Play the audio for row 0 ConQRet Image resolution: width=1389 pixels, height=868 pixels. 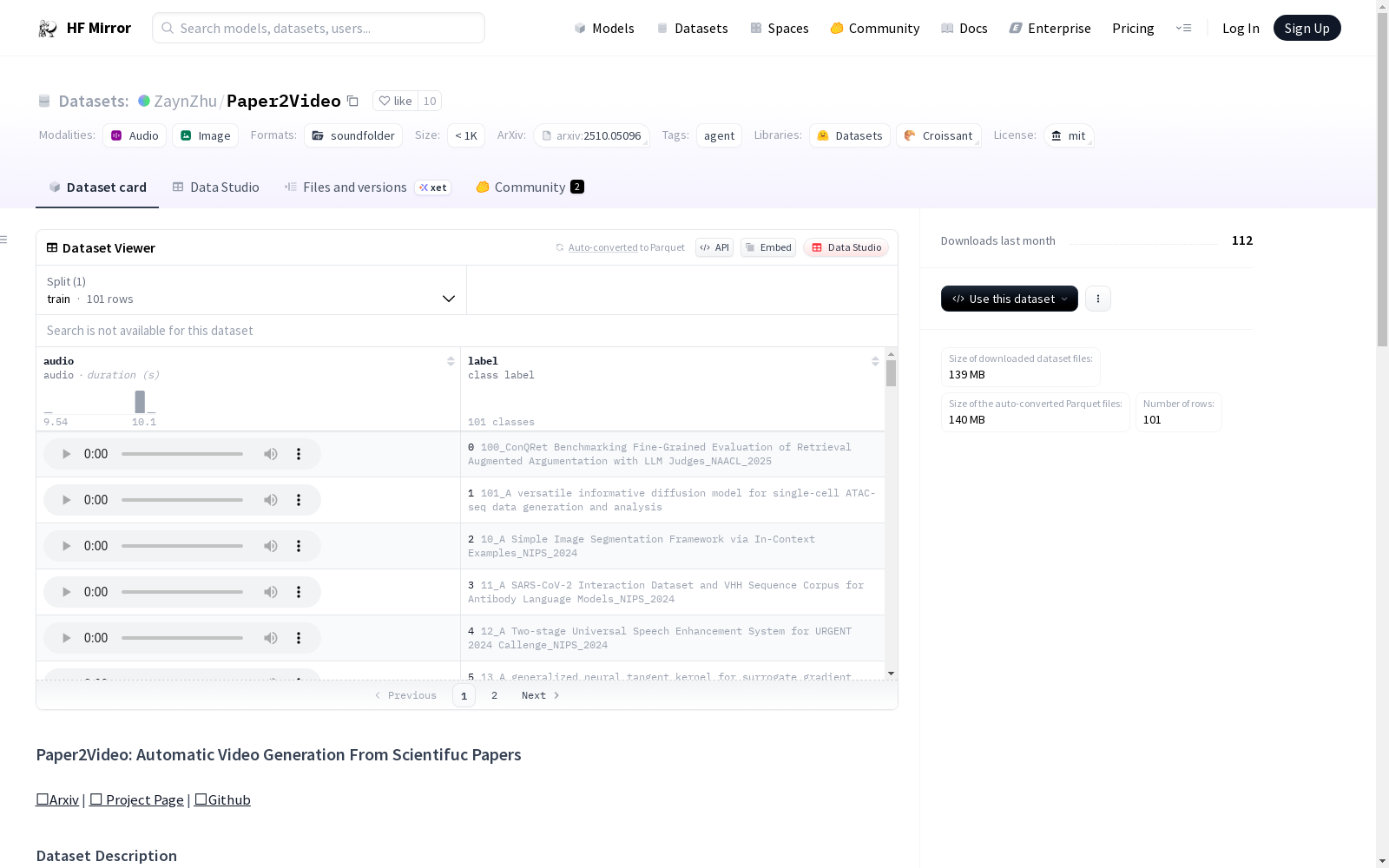[67, 454]
